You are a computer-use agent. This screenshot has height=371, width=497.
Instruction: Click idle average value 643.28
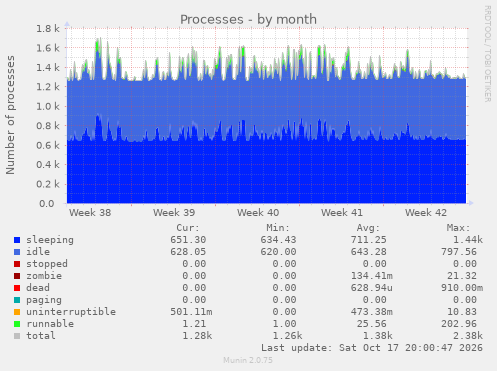(x=368, y=252)
